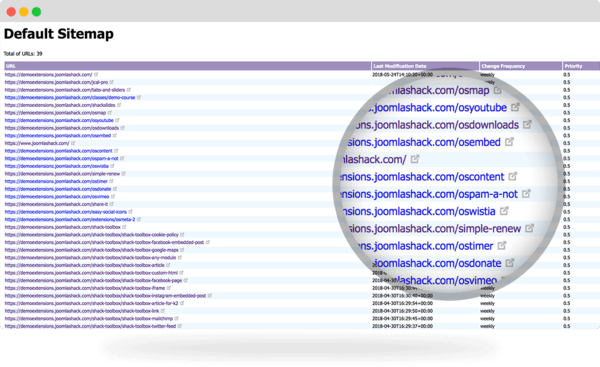Viewport: 600px width, 367px height.
Task: Open the extensions/osmeta-2 link
Action: [70, 219]
